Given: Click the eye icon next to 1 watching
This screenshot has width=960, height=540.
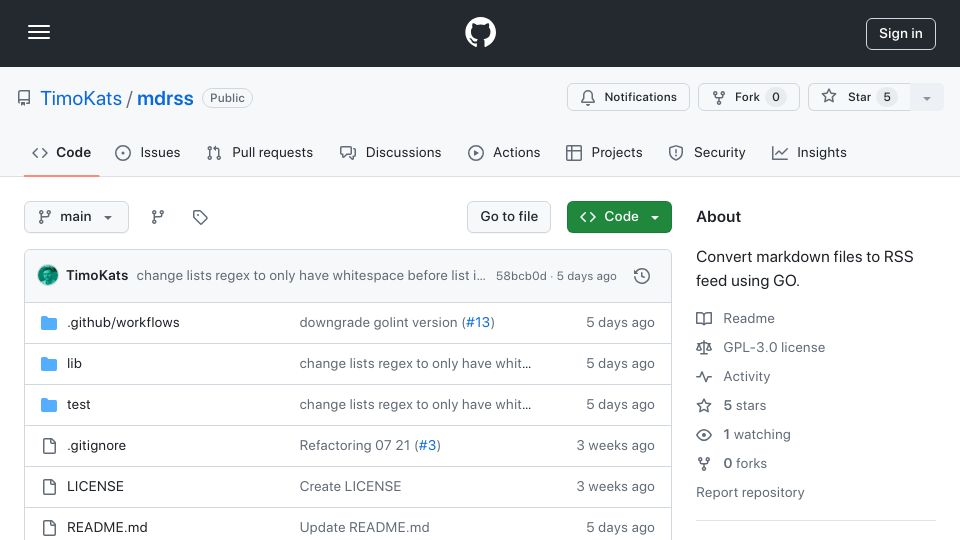Looking at the screenshot, I should click(x=704, y=435).
